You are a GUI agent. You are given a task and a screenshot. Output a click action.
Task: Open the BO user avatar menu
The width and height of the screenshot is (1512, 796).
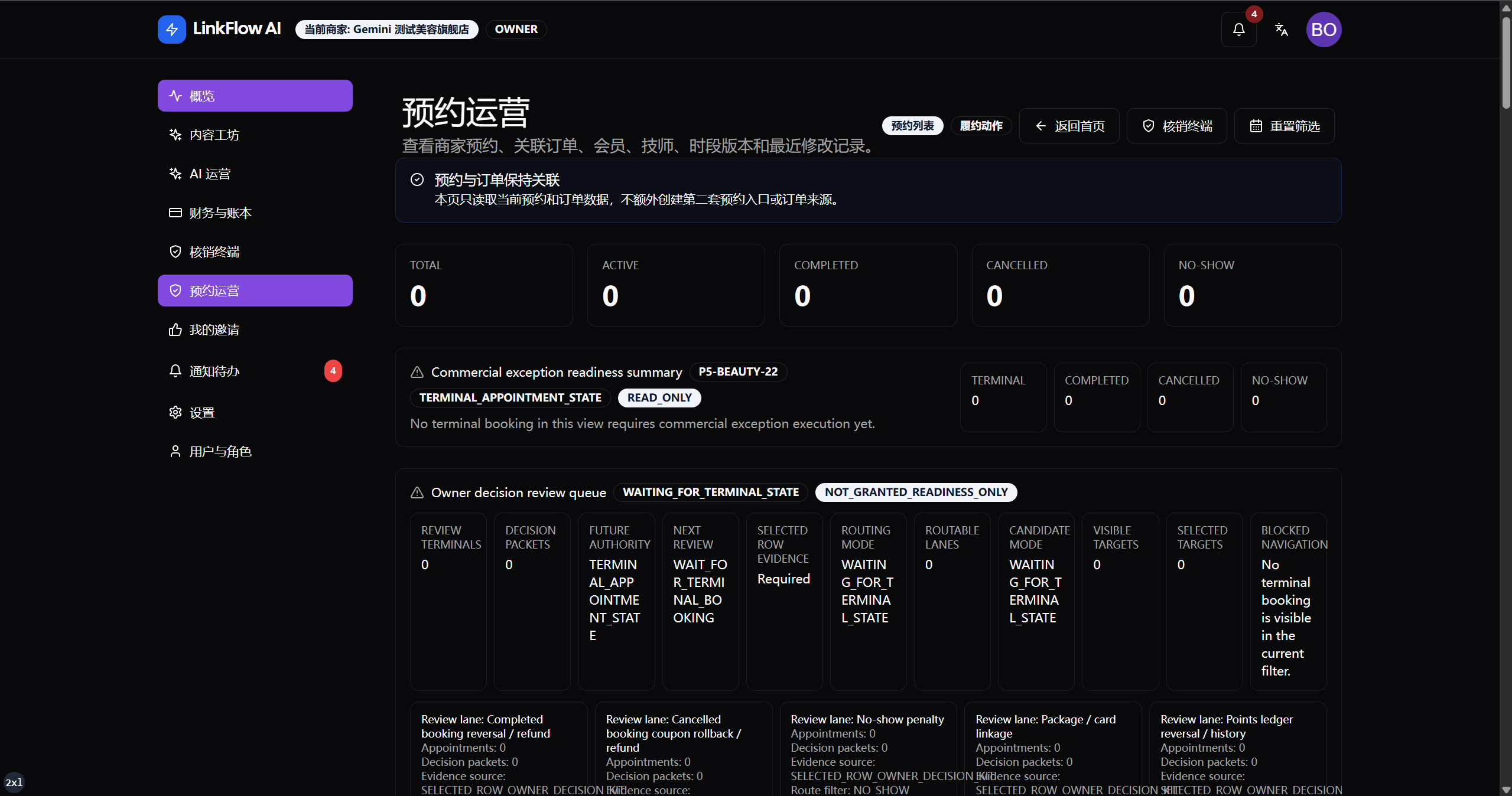pyautogui.click(x=1324, y=30)
